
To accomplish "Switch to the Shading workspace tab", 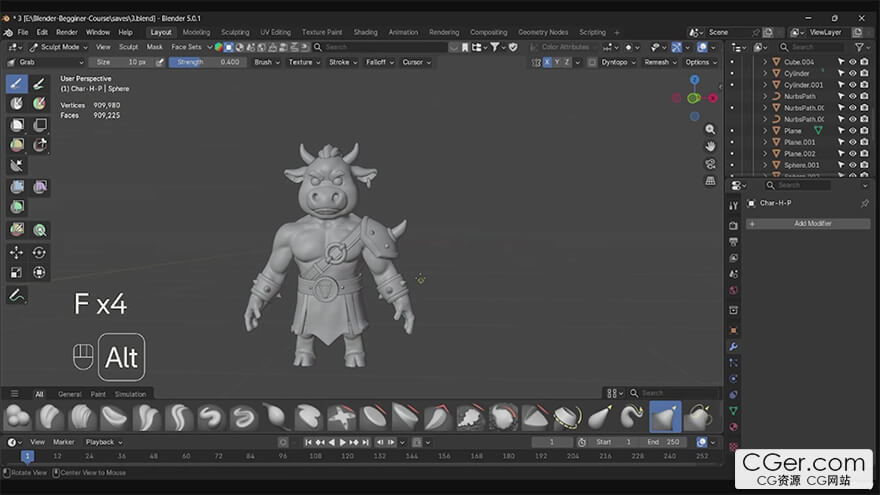I will (x=365, y=33).
